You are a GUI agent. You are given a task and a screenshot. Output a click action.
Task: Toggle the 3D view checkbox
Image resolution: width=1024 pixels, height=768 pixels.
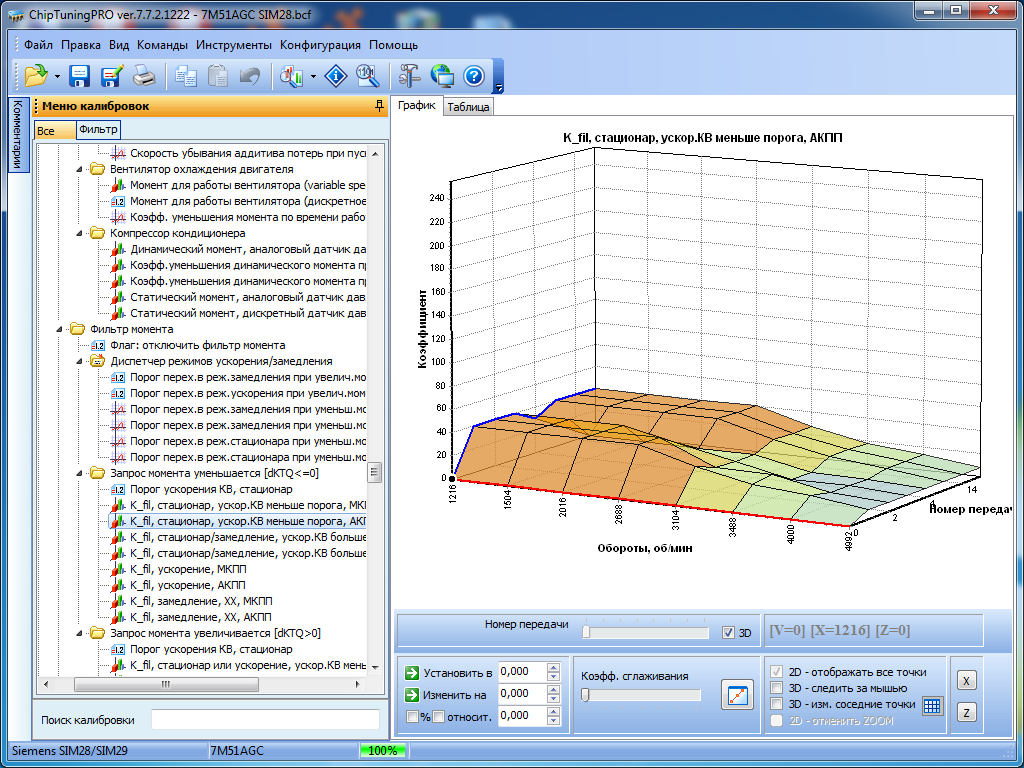click(x=728, y=632)
